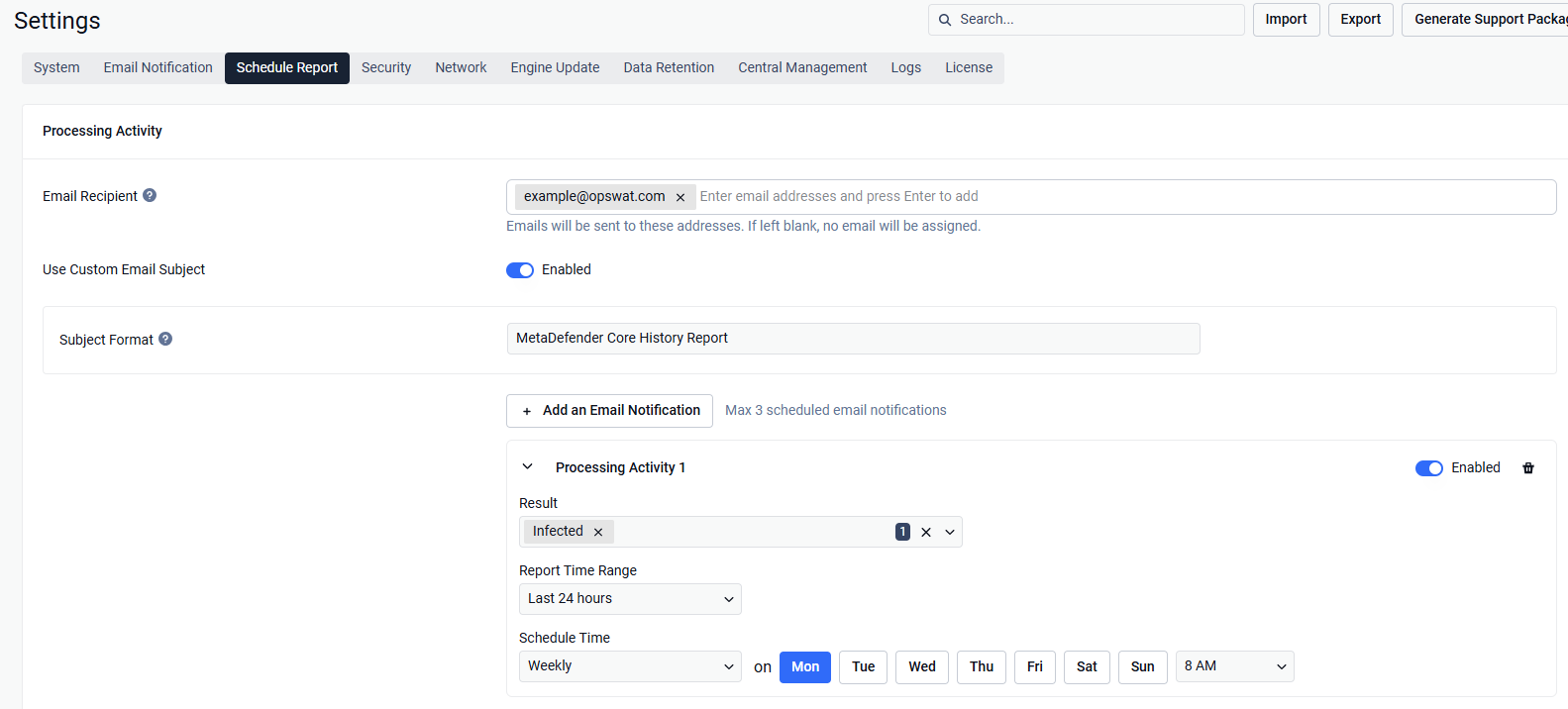This screenshot has width=1568, height=709.
Task: Select Sat as schedule day
Action: [1087, 666]
